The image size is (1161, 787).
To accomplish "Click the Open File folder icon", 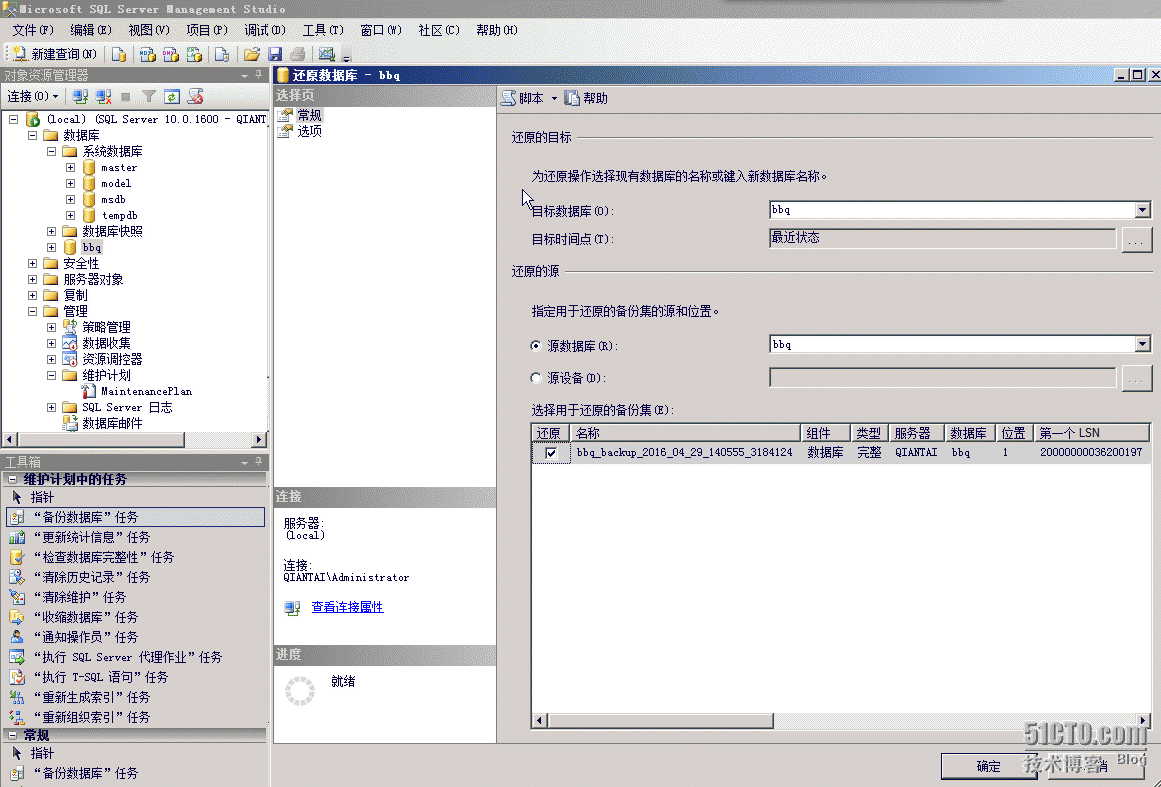I will point(252,54).
